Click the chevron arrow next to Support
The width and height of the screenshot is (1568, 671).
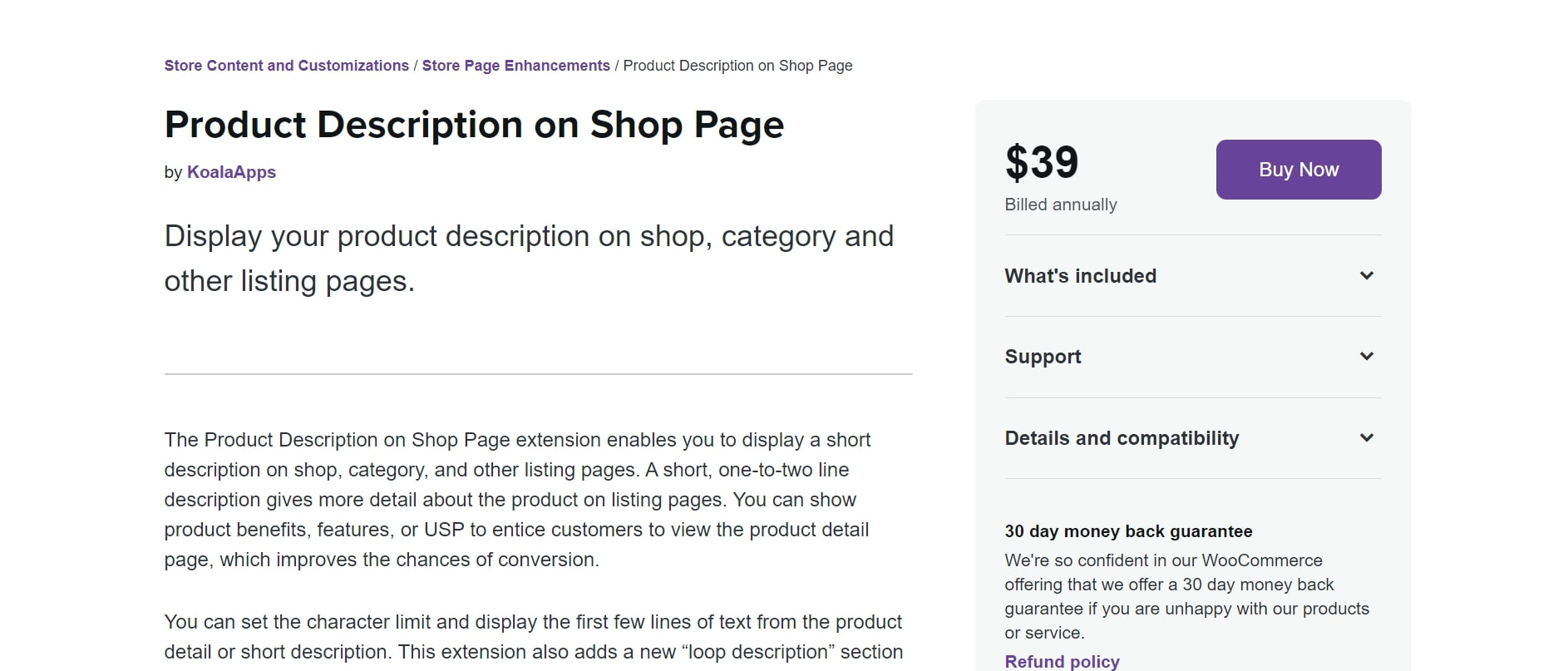(x=1366, y=357)
